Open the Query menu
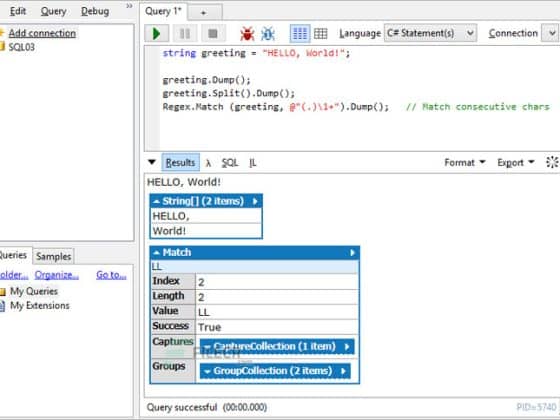Screen dimensions: 560x420 tap(53, 11)
